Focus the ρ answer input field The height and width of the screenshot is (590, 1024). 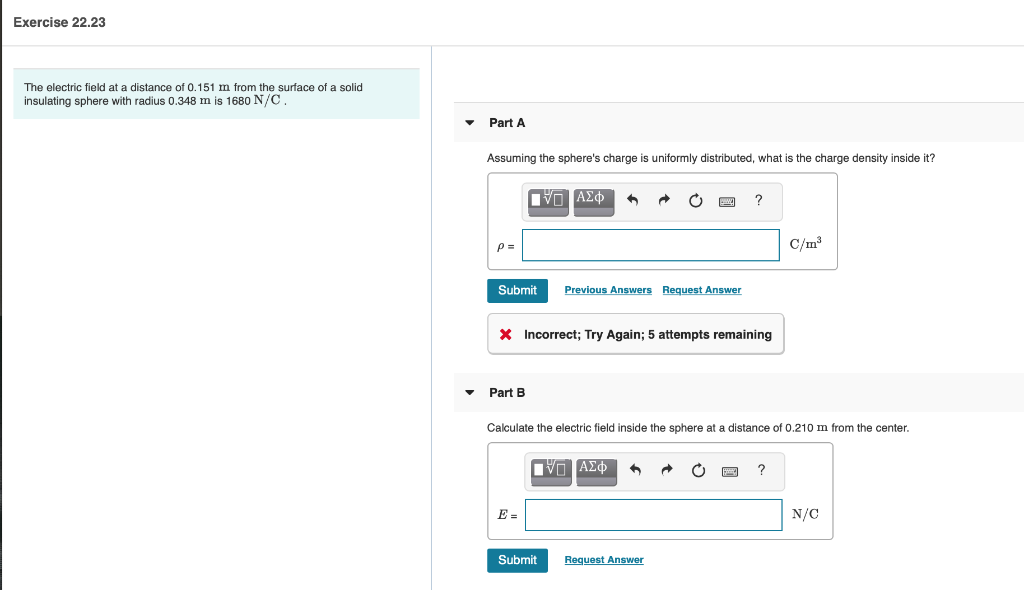[x=651, y=245]
